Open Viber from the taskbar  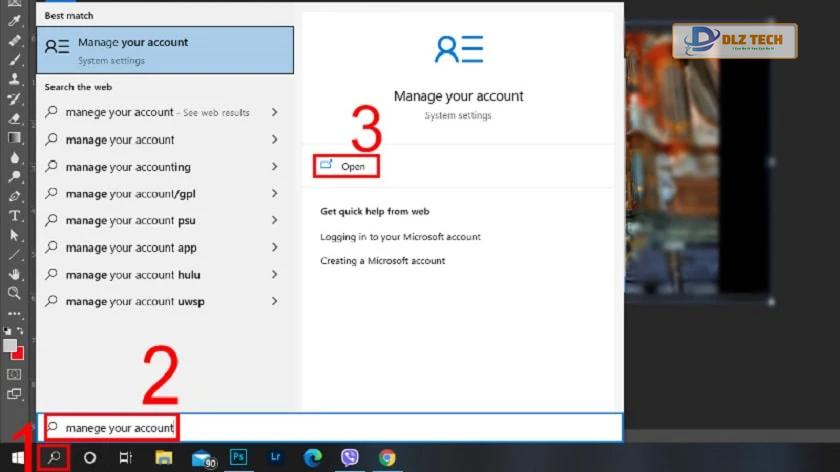(x=349, y=458)
